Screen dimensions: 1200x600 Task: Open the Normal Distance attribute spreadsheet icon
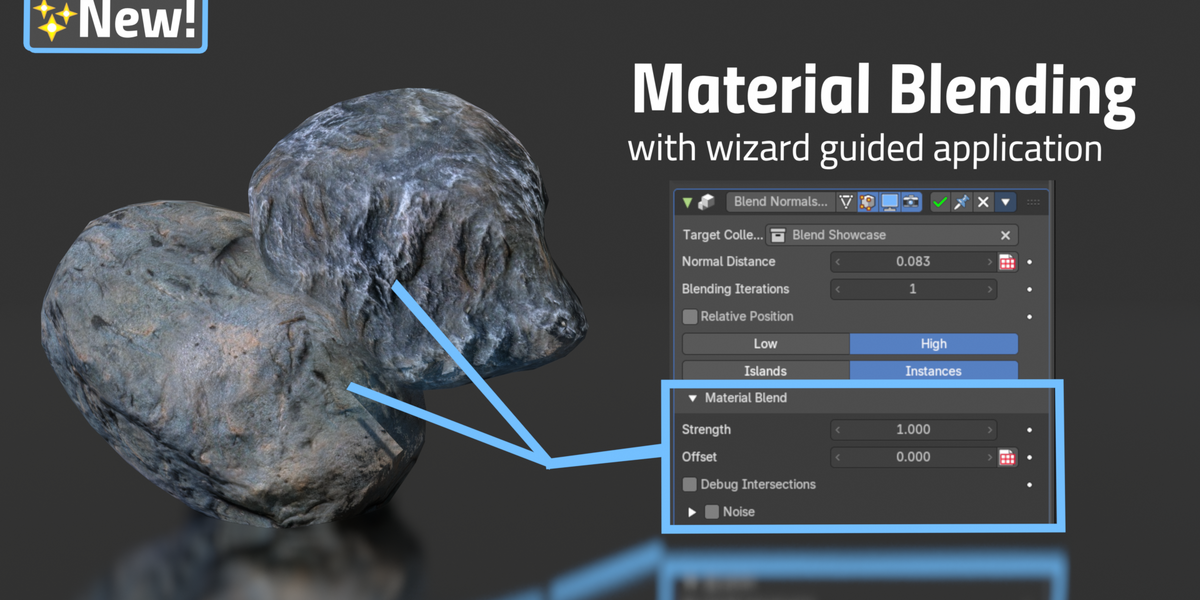pyautogui.click(x=1007, y=262)
